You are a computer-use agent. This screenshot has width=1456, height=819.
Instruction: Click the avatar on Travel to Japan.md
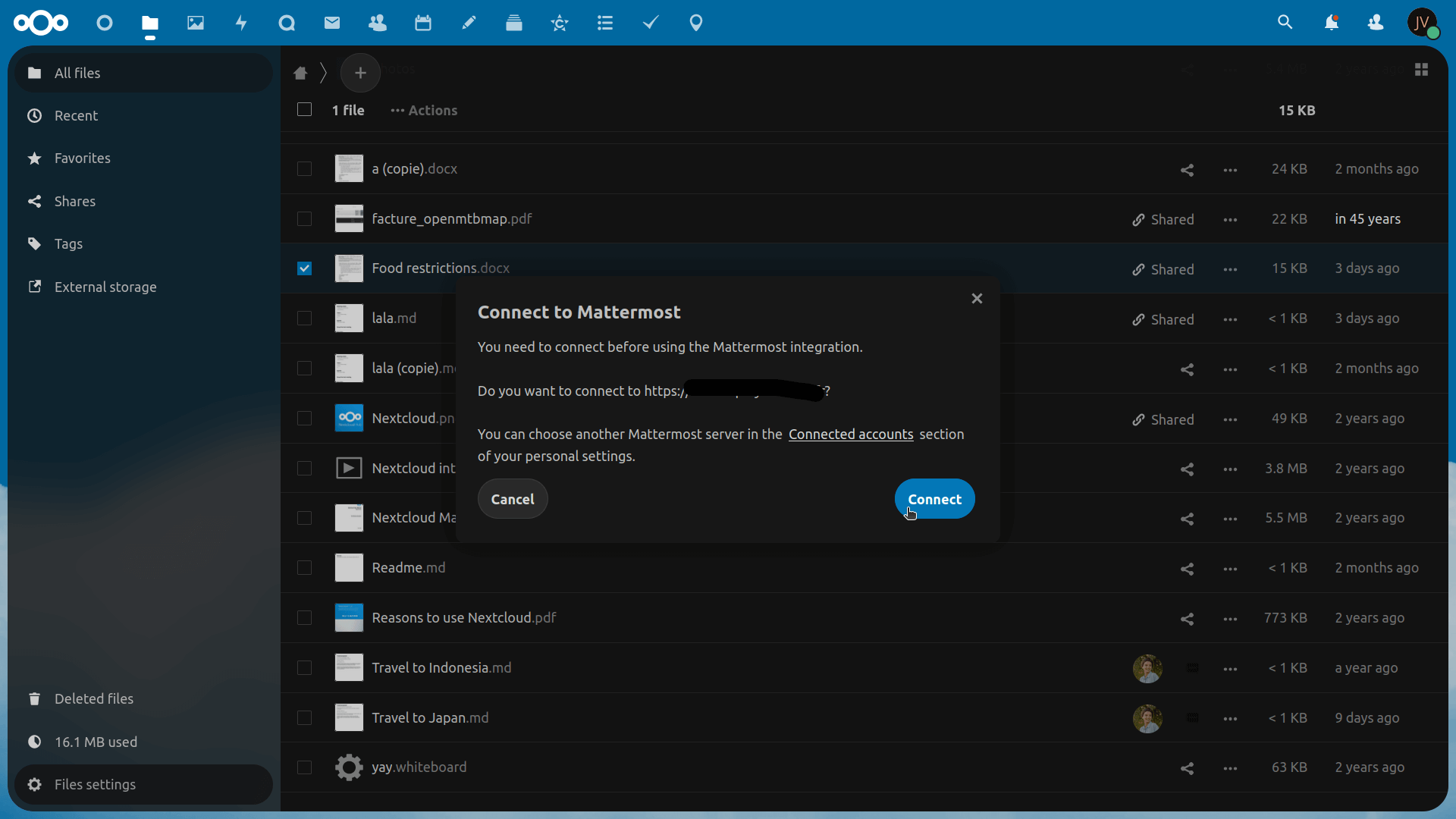click(1147, 718)
